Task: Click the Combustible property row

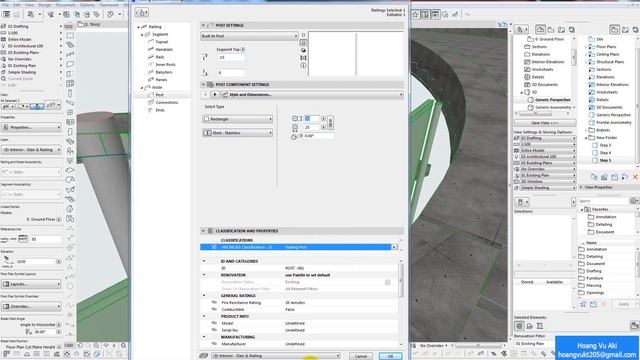Action: pyautogui.click(x=298, y=310)
